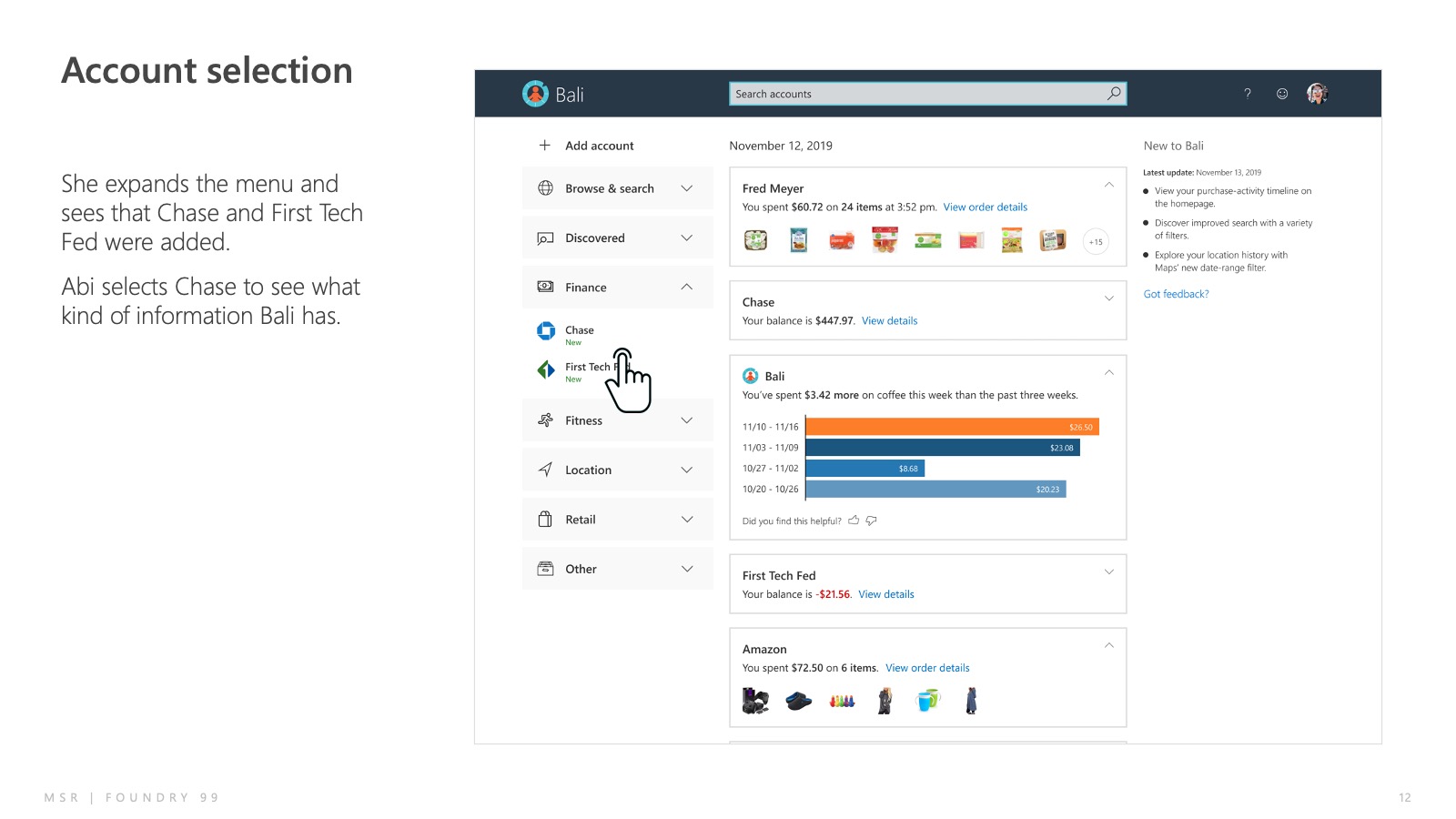This screenshot has width=1456, height=819.
Task: Click the smiley feedback icon
Action: 1282,94
